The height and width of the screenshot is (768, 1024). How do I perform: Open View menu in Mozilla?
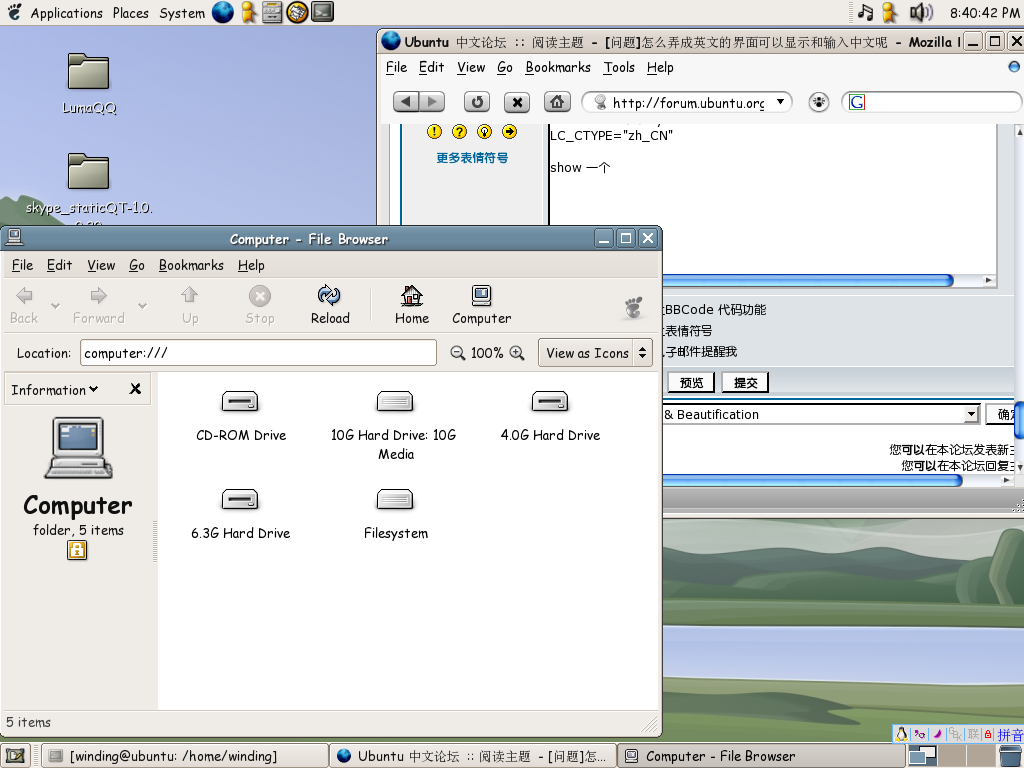click(x=471, y=67)
